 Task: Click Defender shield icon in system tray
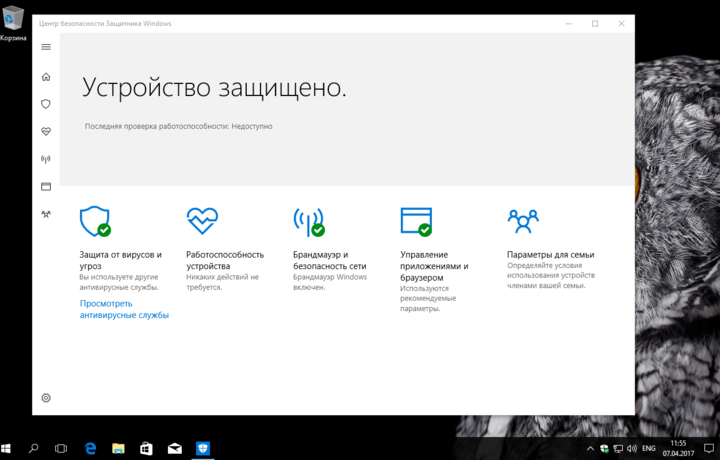(604, 449)
